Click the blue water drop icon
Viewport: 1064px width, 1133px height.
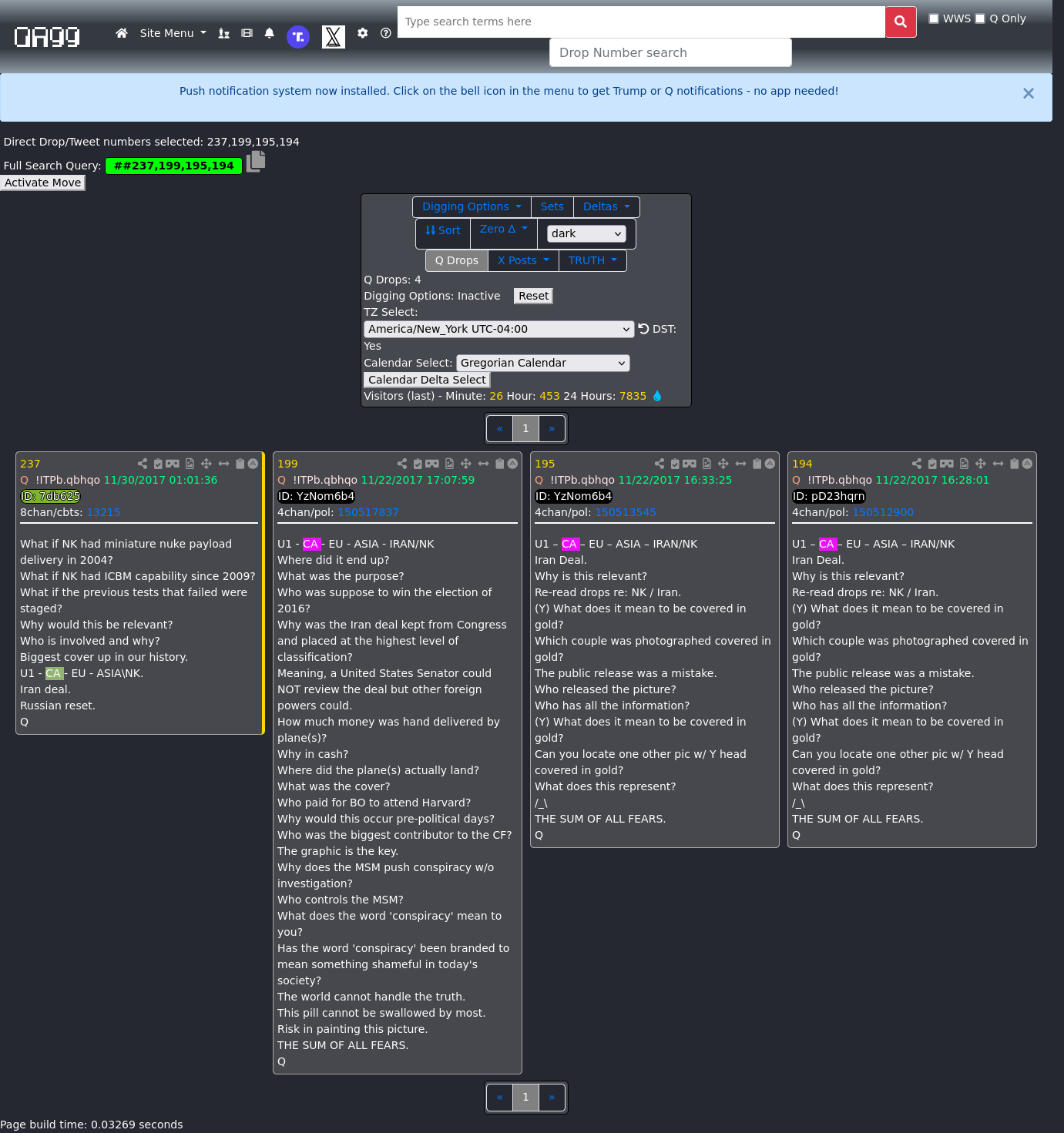[657, 396]
